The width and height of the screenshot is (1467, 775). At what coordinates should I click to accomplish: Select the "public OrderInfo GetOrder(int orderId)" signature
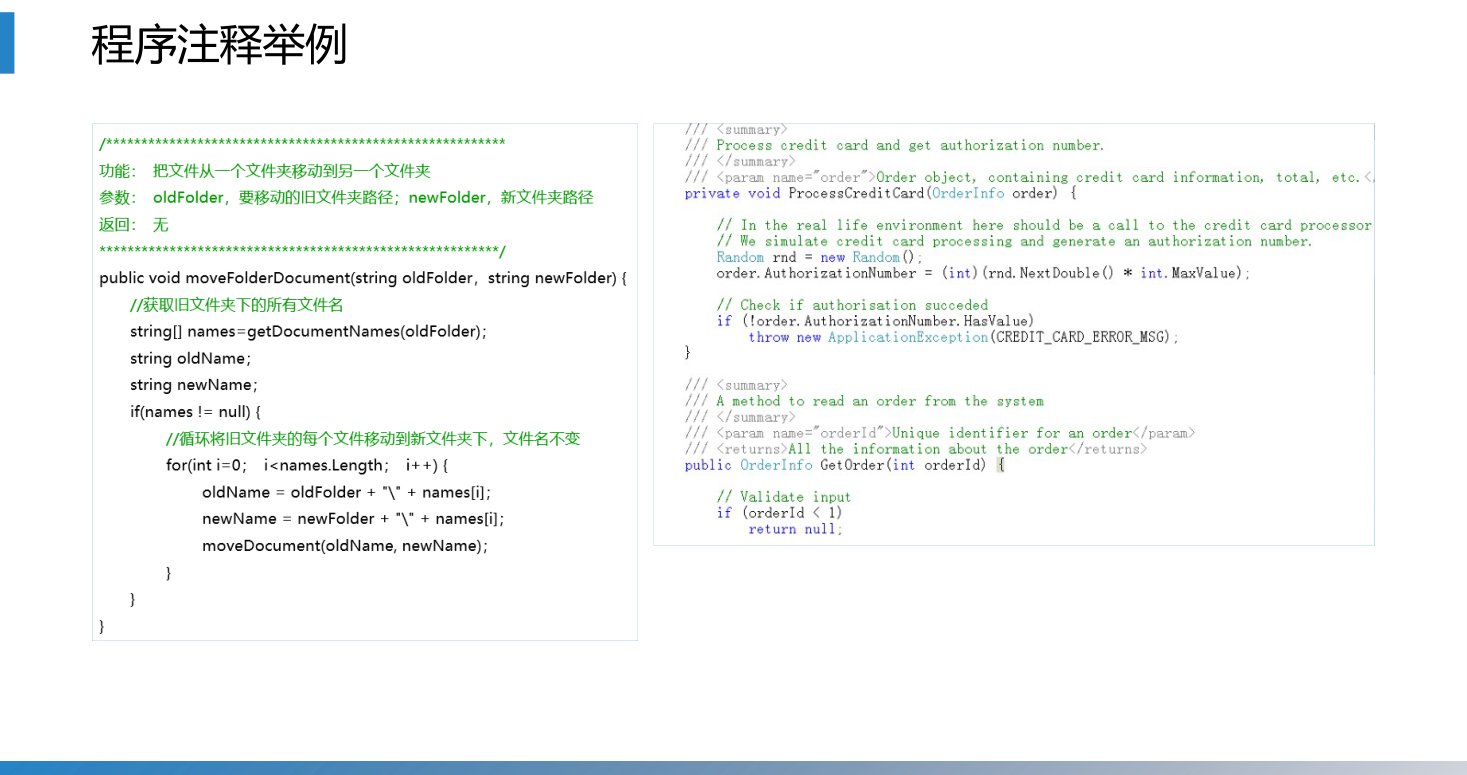coord(845,465)
